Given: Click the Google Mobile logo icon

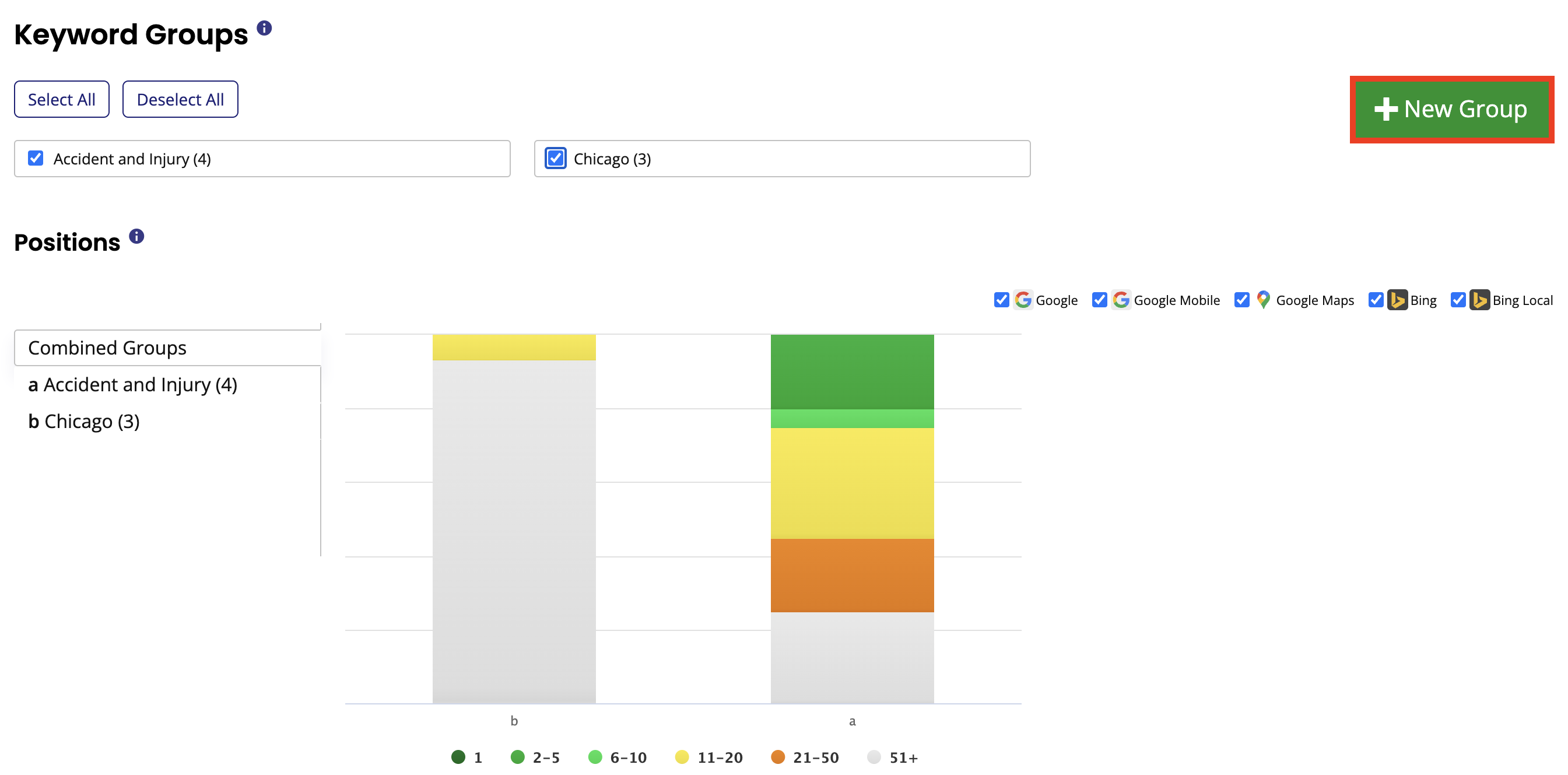Looking at the screenshot, I should [x=1121, y=300].
